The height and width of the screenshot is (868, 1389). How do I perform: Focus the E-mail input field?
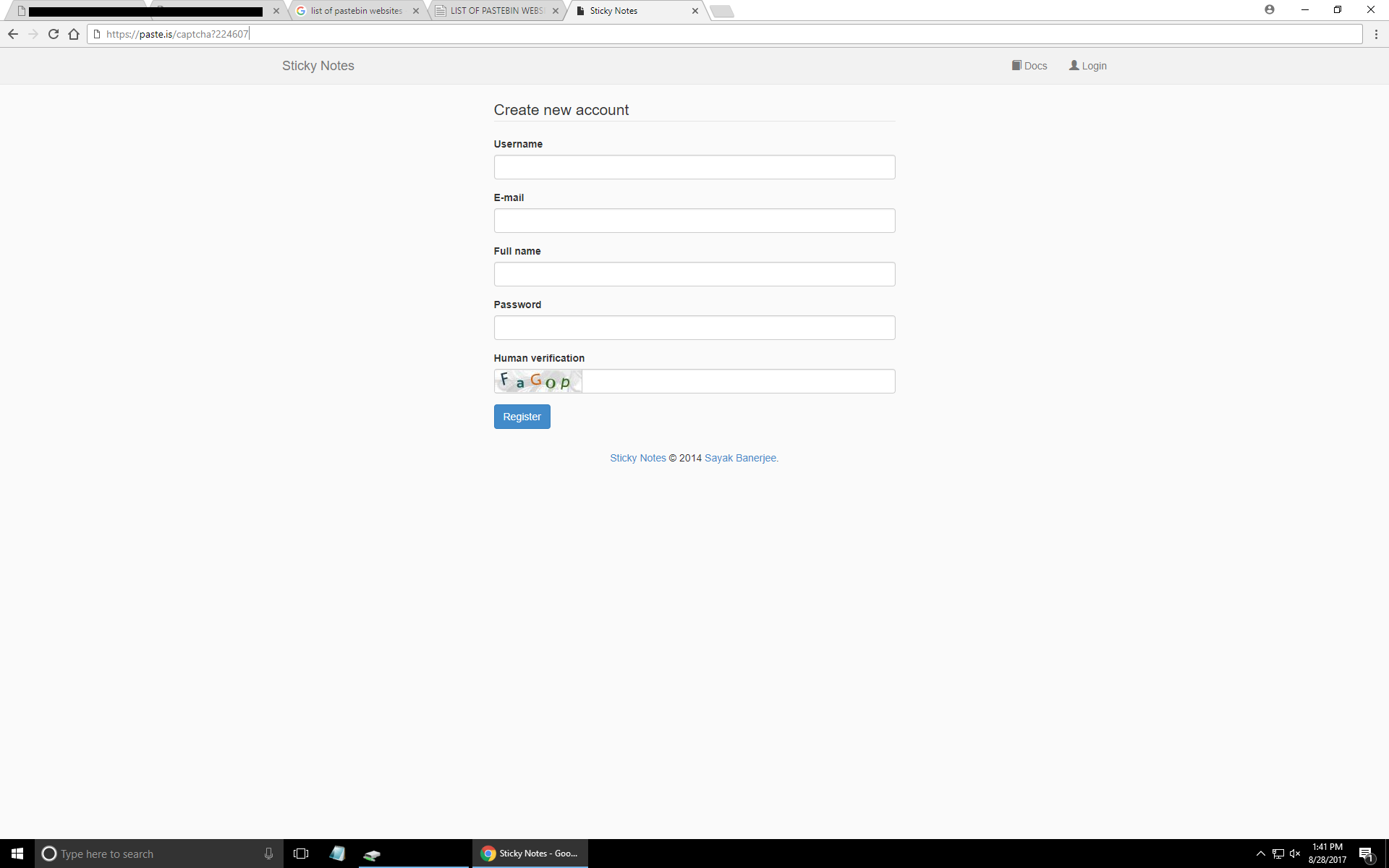[x=694, y=221]
